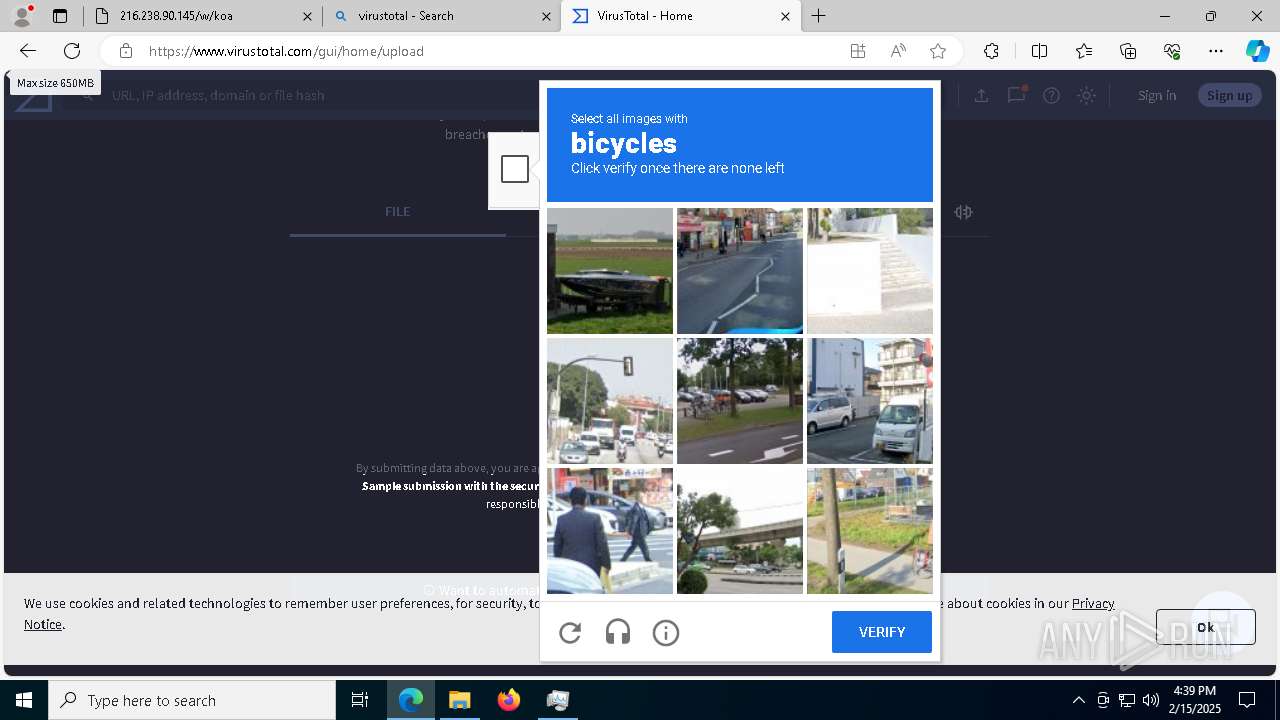This screenshot has width=1280, height=720.
Task: Launch Firefox from the taskbar
Action: coord(509,700)
